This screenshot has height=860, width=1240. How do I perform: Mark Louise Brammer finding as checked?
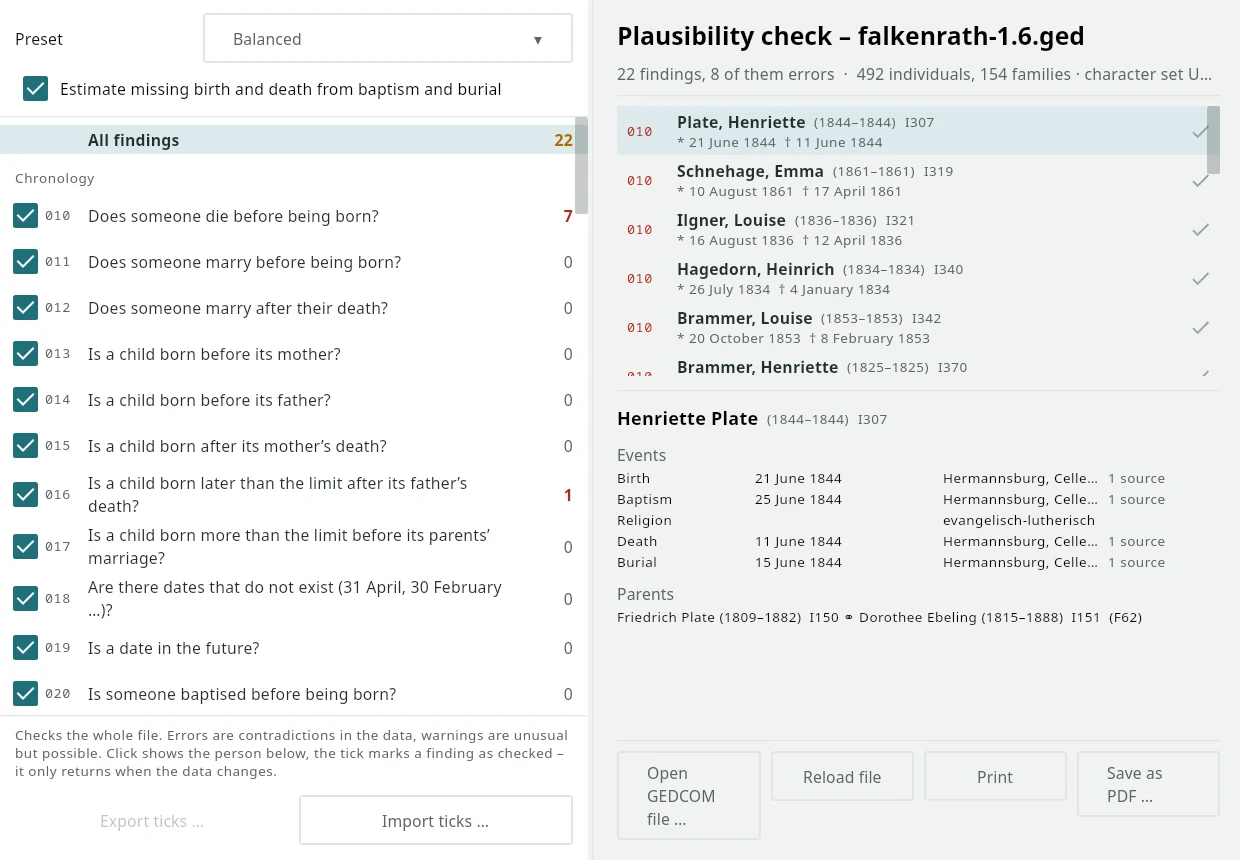1200,327
